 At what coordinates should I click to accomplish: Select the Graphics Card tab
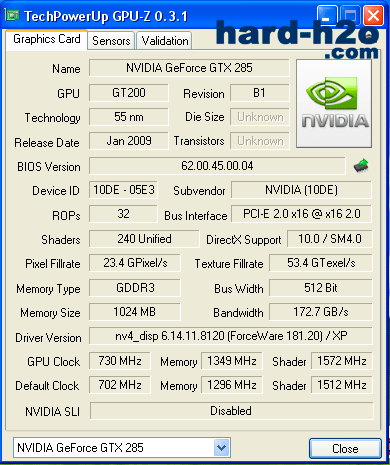(47, 39)
